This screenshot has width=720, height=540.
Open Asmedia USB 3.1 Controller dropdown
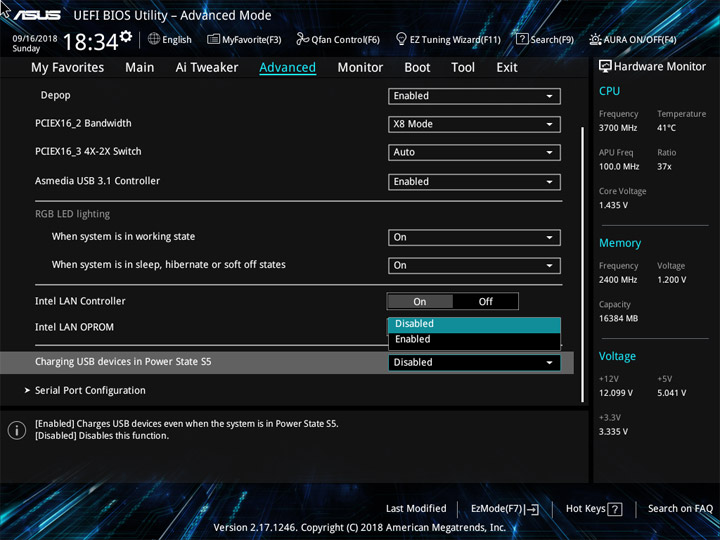474,182
